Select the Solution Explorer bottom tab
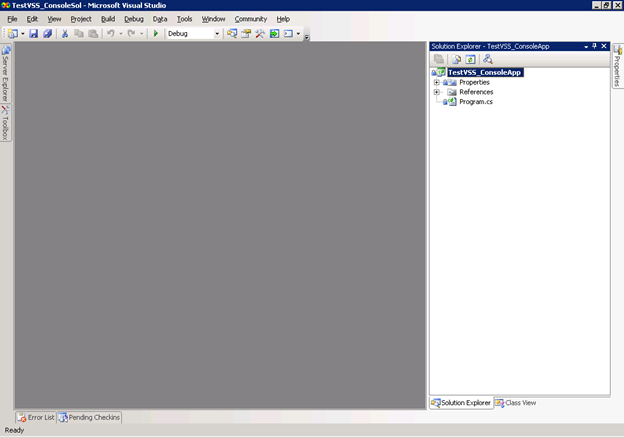 (461, 403)
